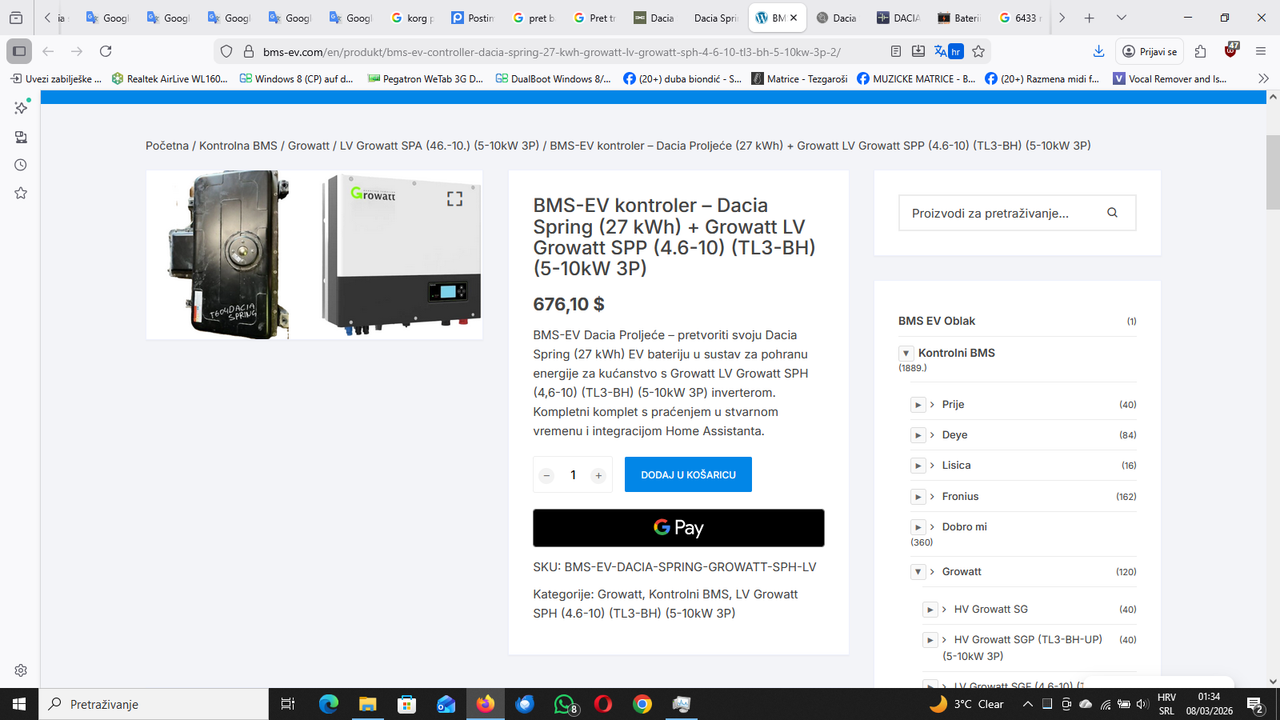Expand the Fronius category
The width and height of the screenshot is (1280, 720).
coord(918,497)
